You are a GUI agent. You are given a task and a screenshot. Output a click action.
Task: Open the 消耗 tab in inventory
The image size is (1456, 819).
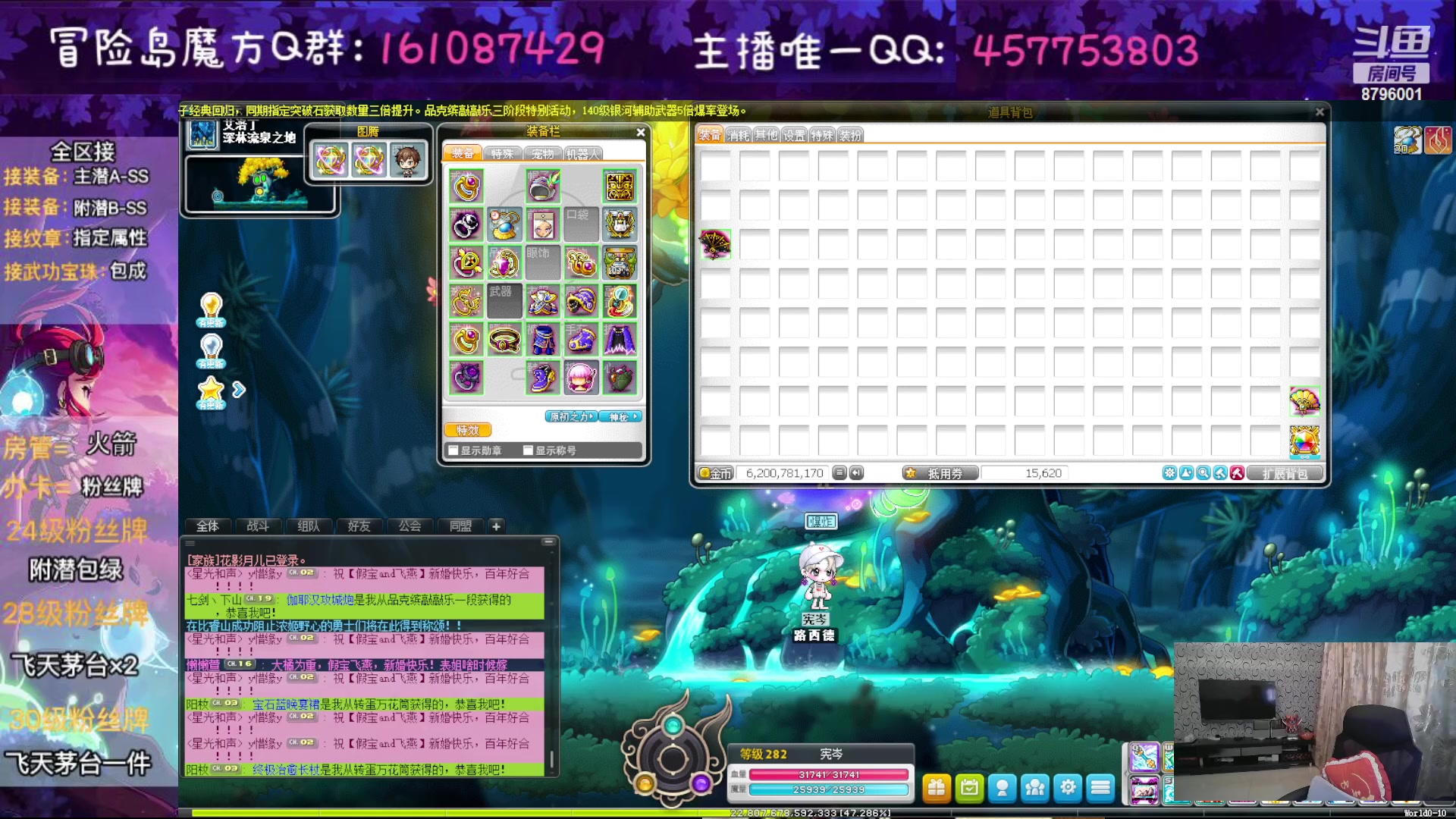tap(739, 135)
